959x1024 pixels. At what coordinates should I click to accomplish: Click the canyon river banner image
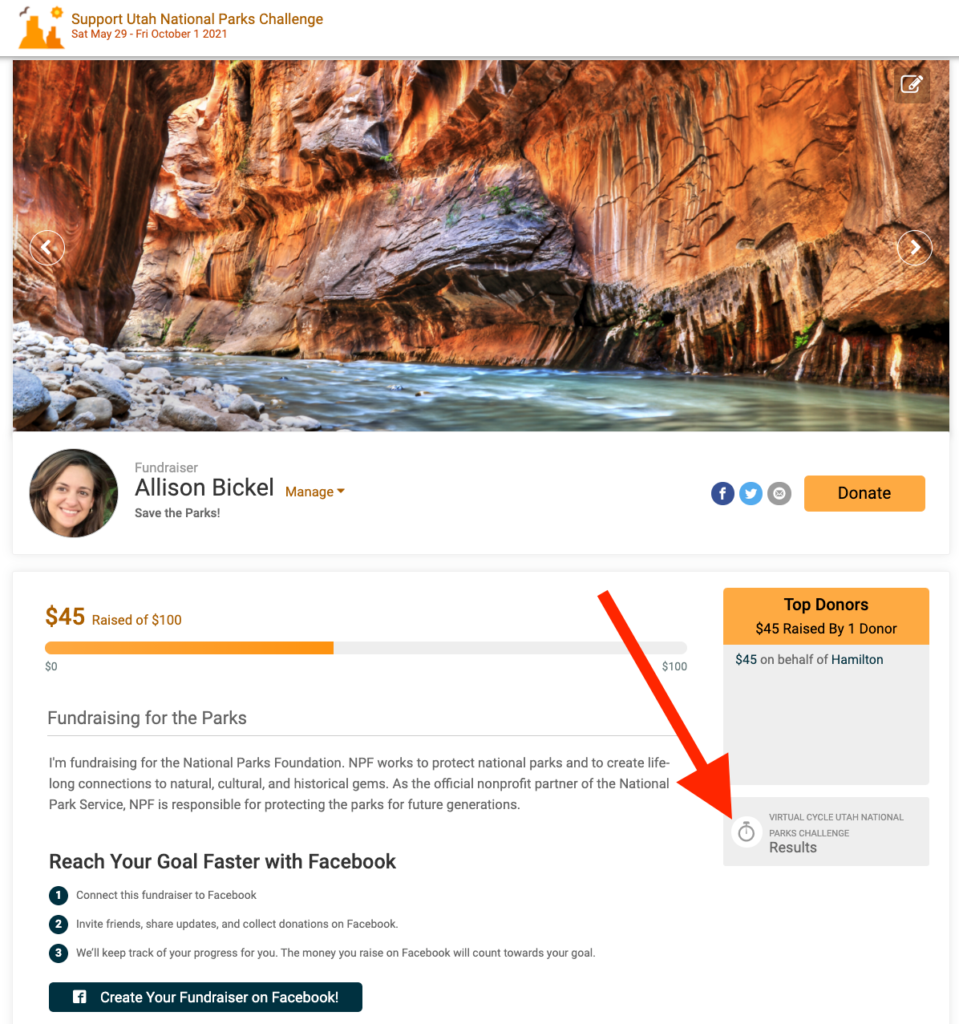[481, 246]
